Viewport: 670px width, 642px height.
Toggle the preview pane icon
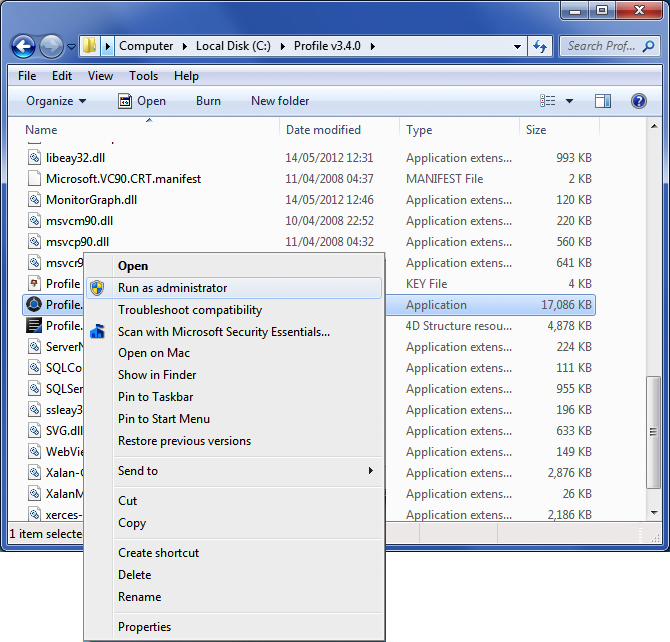602,101
